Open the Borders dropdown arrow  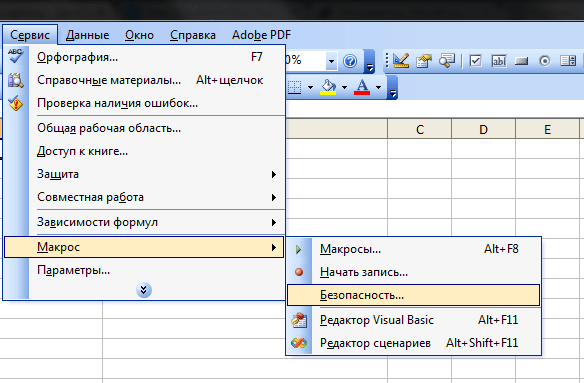(310, 88)
